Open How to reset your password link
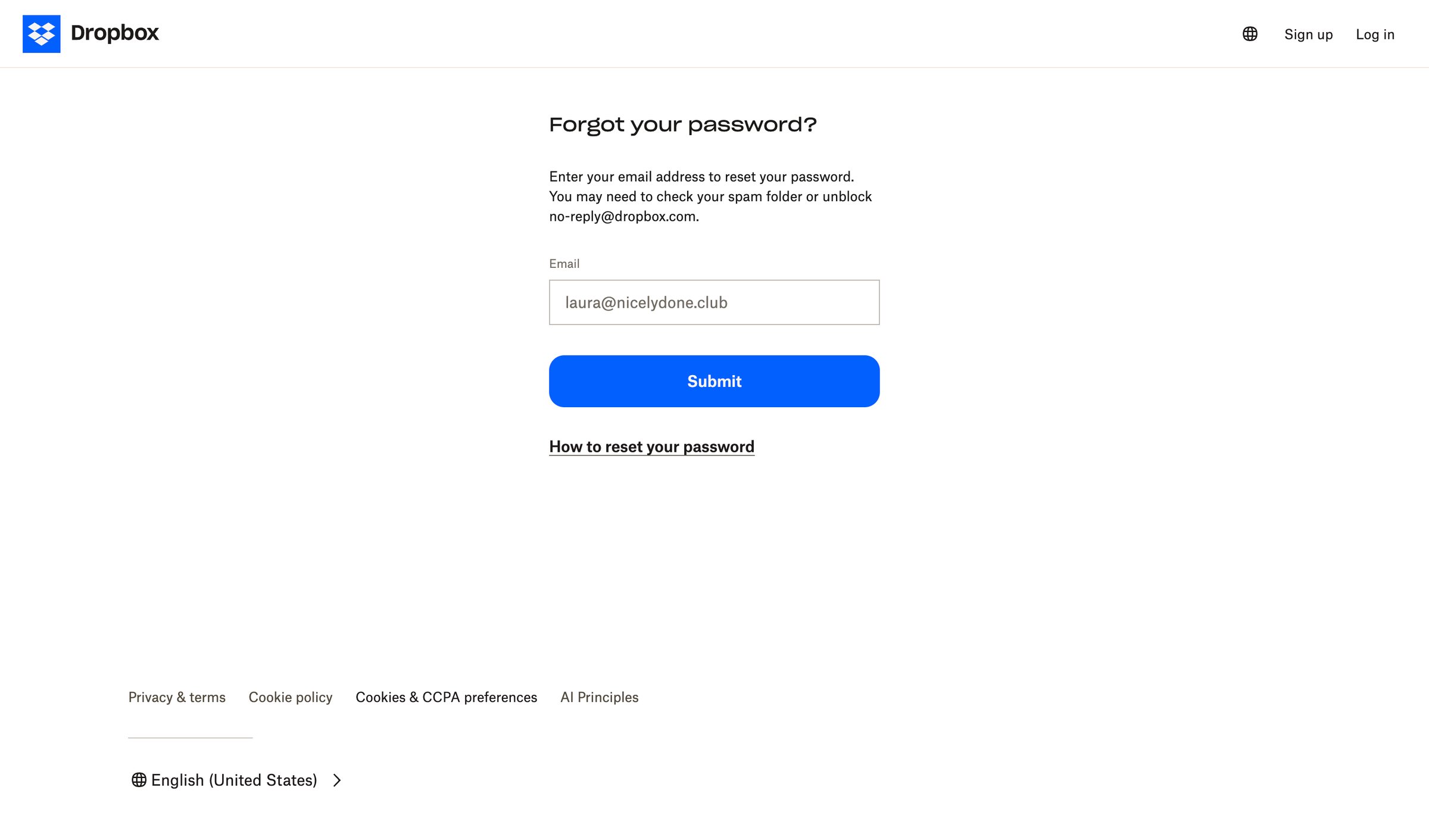This screenshot has width=1429, height=840. pos(651,446)
